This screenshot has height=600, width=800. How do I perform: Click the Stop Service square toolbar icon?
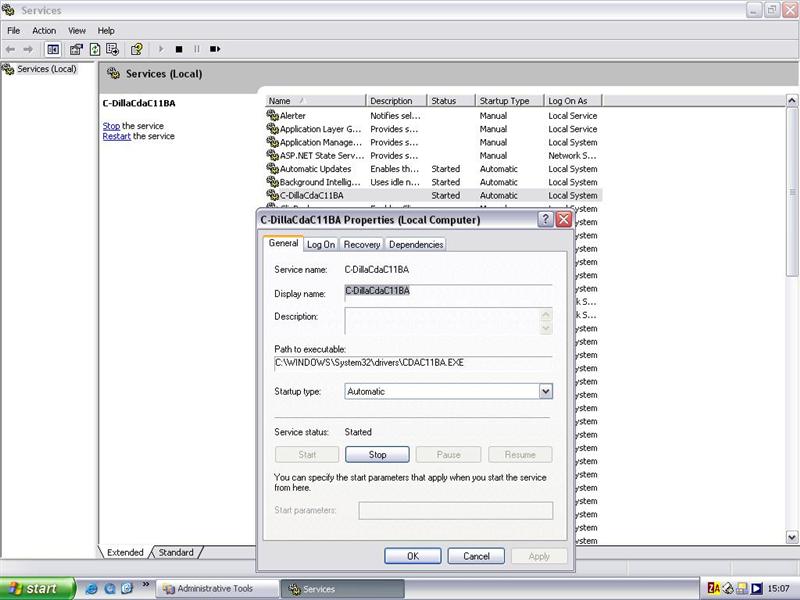(179, 49)
